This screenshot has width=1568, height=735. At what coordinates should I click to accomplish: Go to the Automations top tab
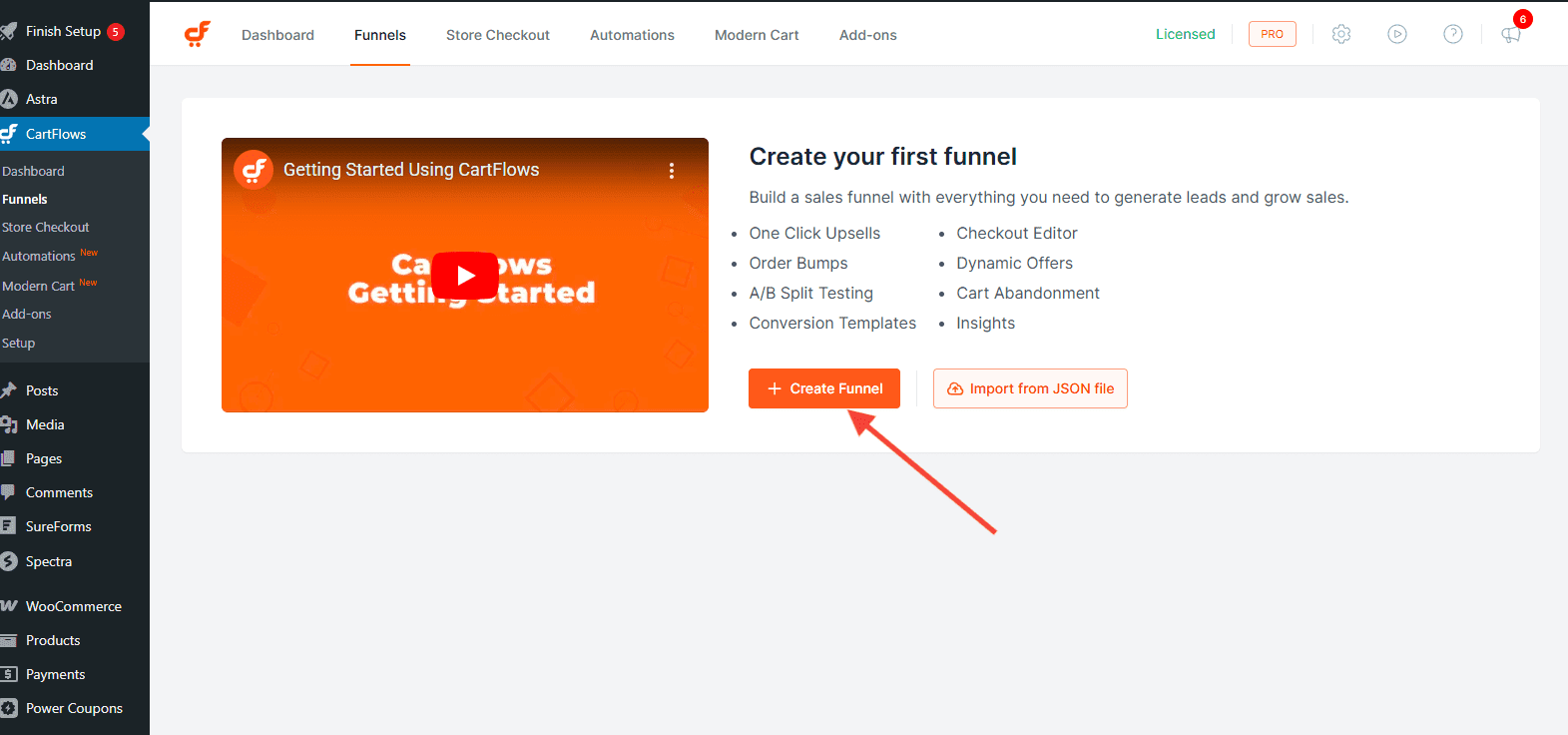click(632, 35)
